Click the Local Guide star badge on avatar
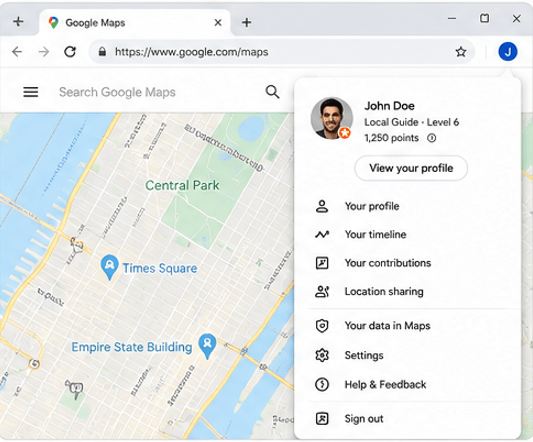 [345, 133]
